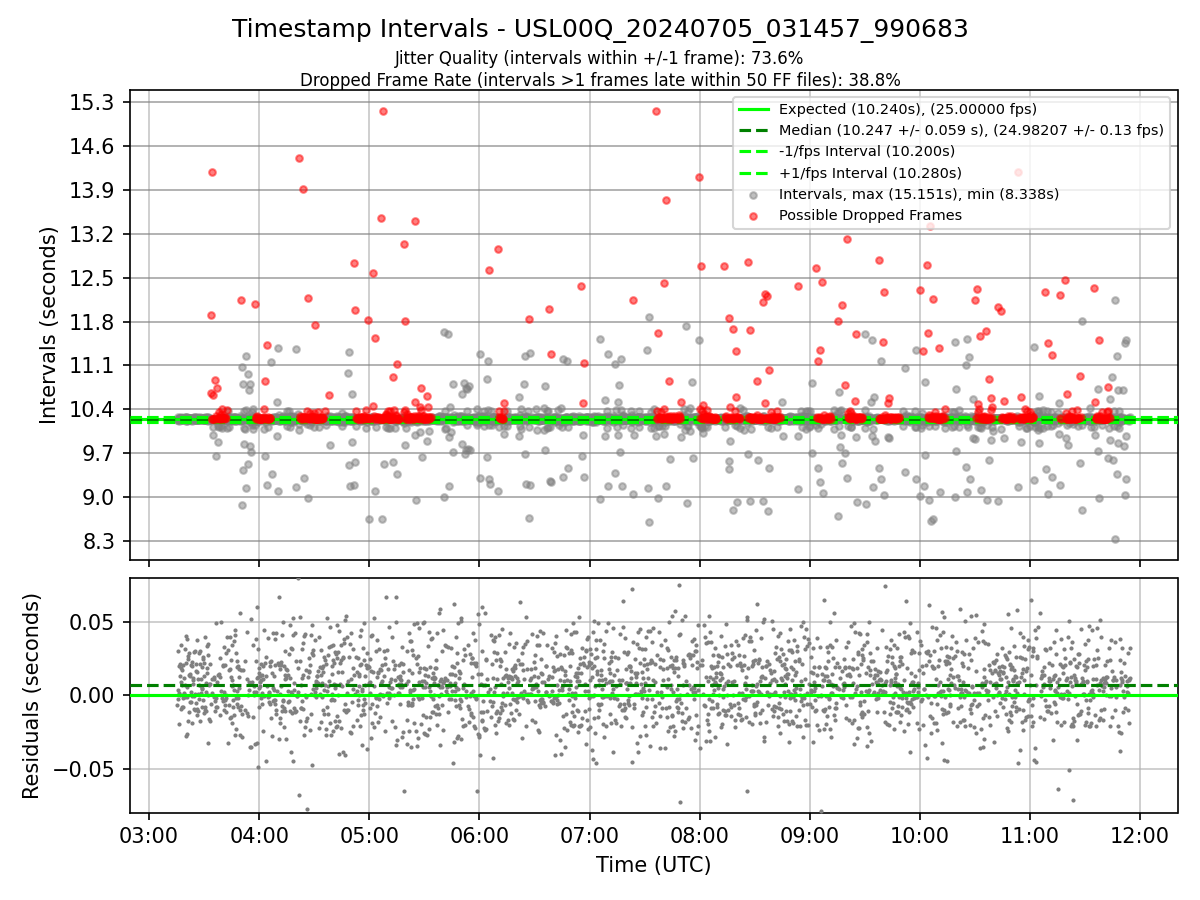Click the 10.4 y-axis tick label
1200x900 pixels.
[x=94, y=410]
